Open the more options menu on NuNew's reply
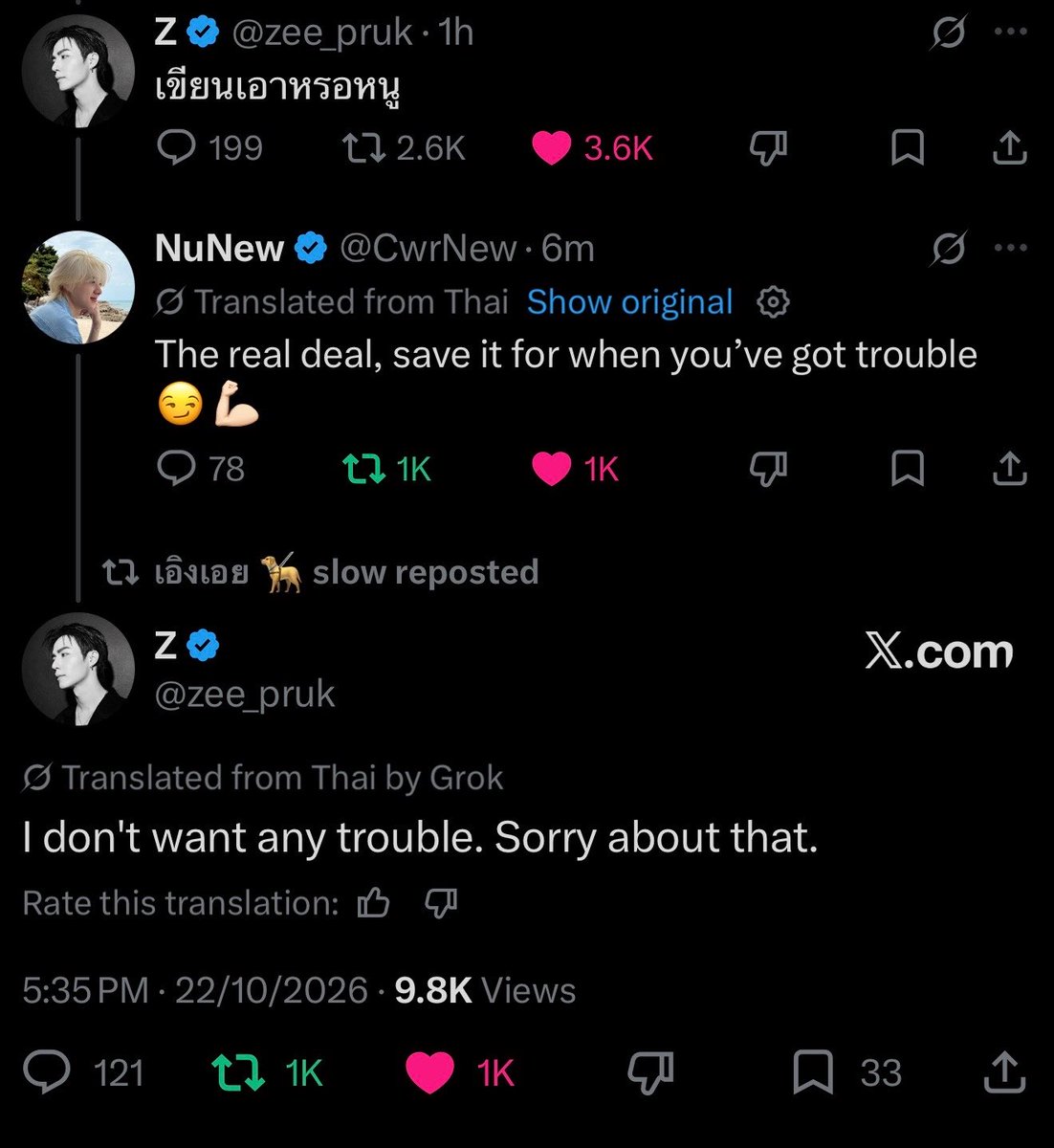1054x1148 pixels. (x=1010, y=249)
